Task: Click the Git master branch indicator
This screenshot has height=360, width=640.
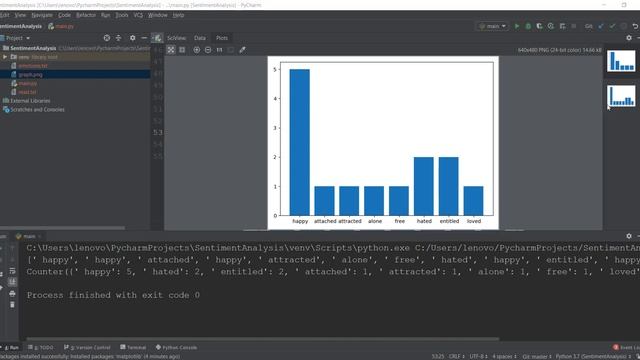Action: (x=536, y=356)
